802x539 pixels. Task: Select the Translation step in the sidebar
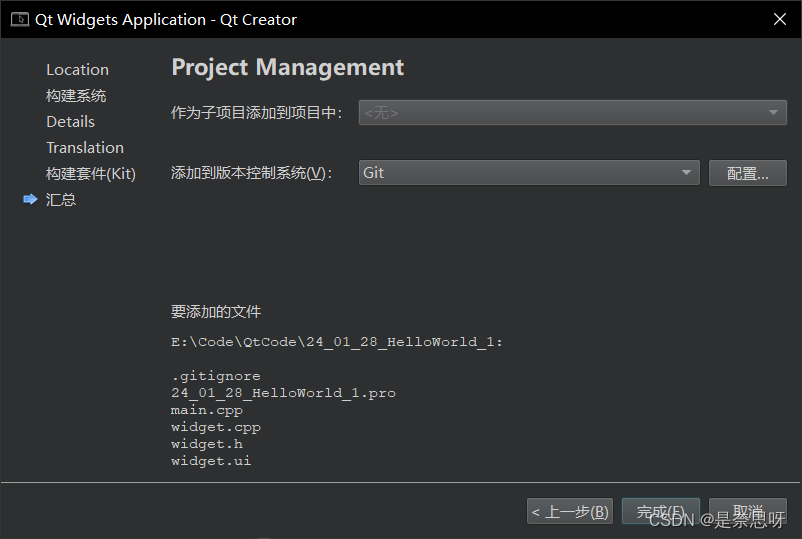(85, 148)
